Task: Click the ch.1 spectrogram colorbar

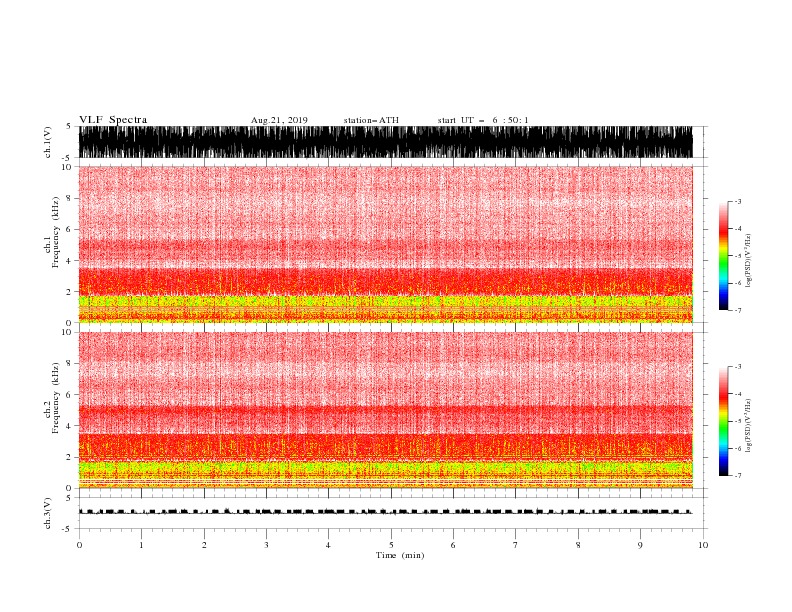Action: coord(723,256)
